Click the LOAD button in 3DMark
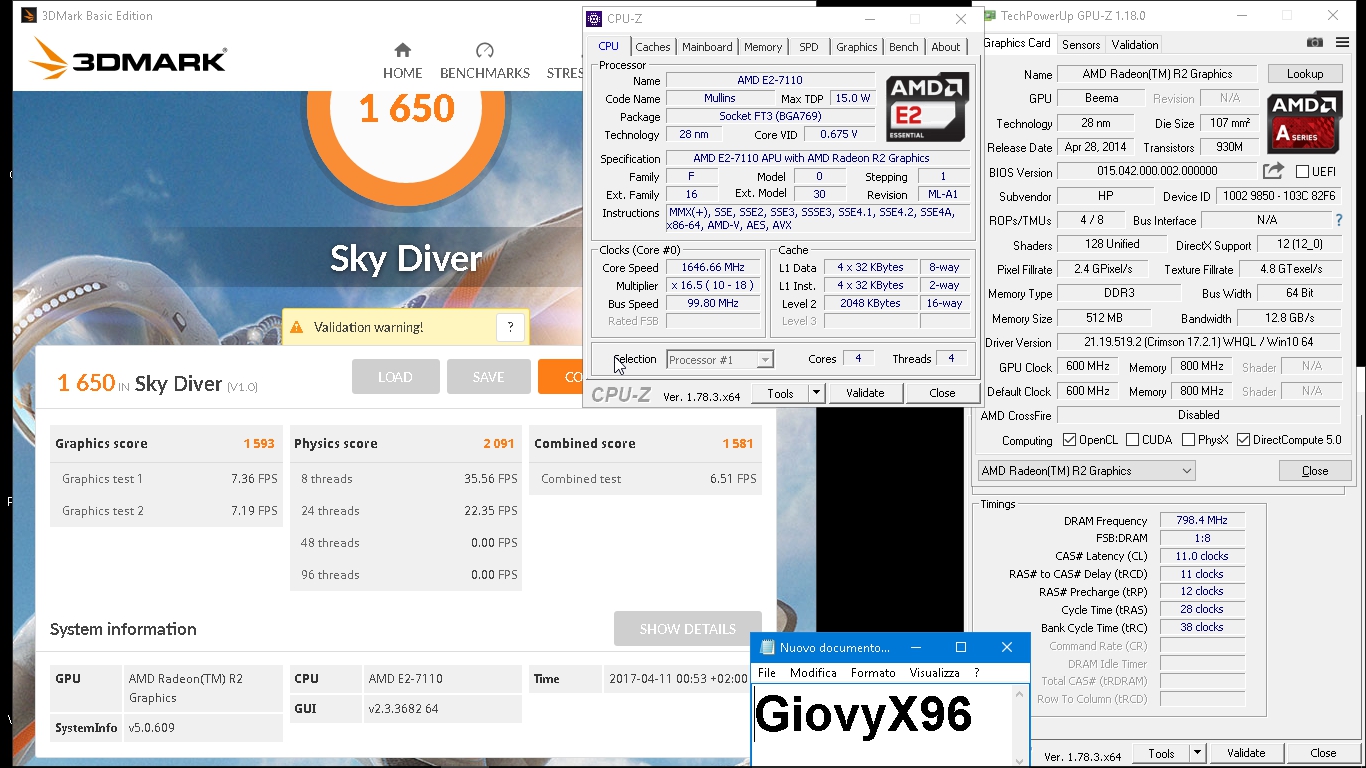The width and height of the screenshot is (1366, 768). pyautogui.click(x=395, y=377)
